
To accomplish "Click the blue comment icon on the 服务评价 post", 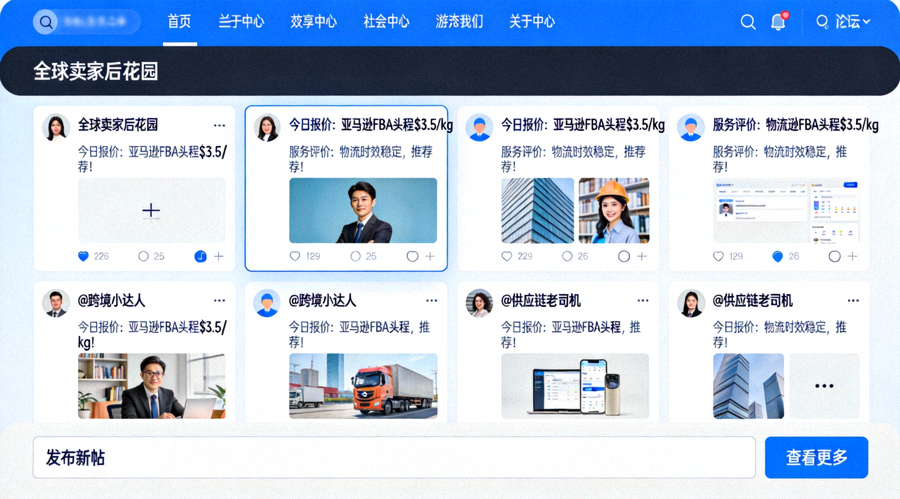I will pos(778,256).
